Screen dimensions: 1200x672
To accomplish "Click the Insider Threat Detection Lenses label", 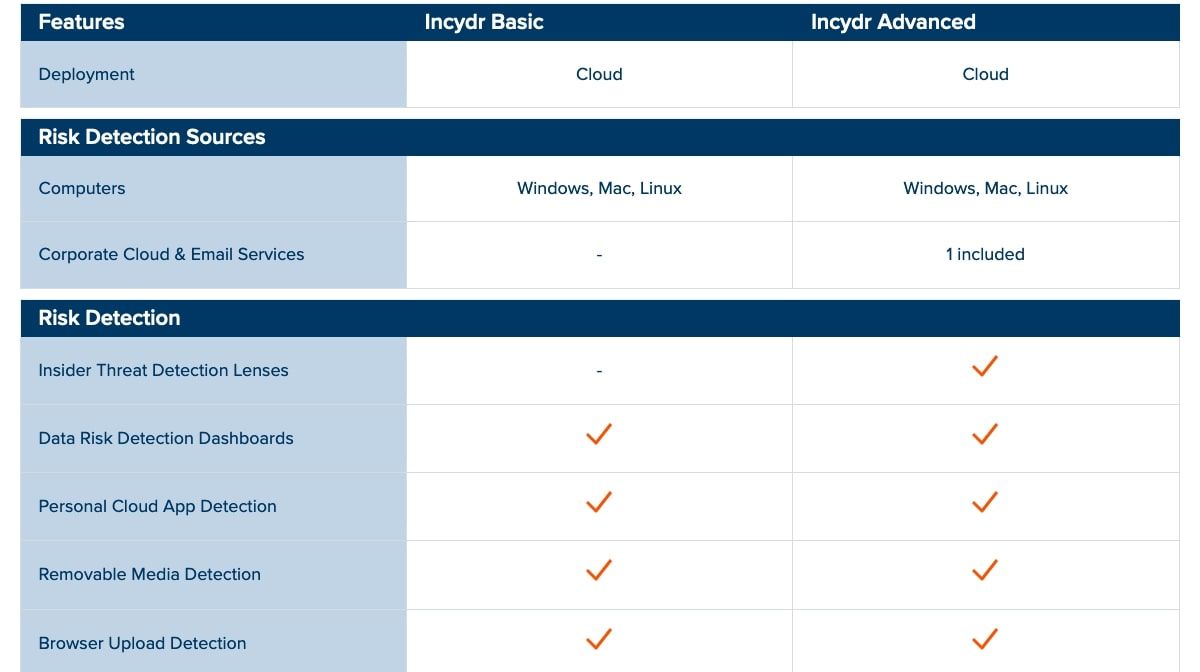I will [x=163, y=370].
